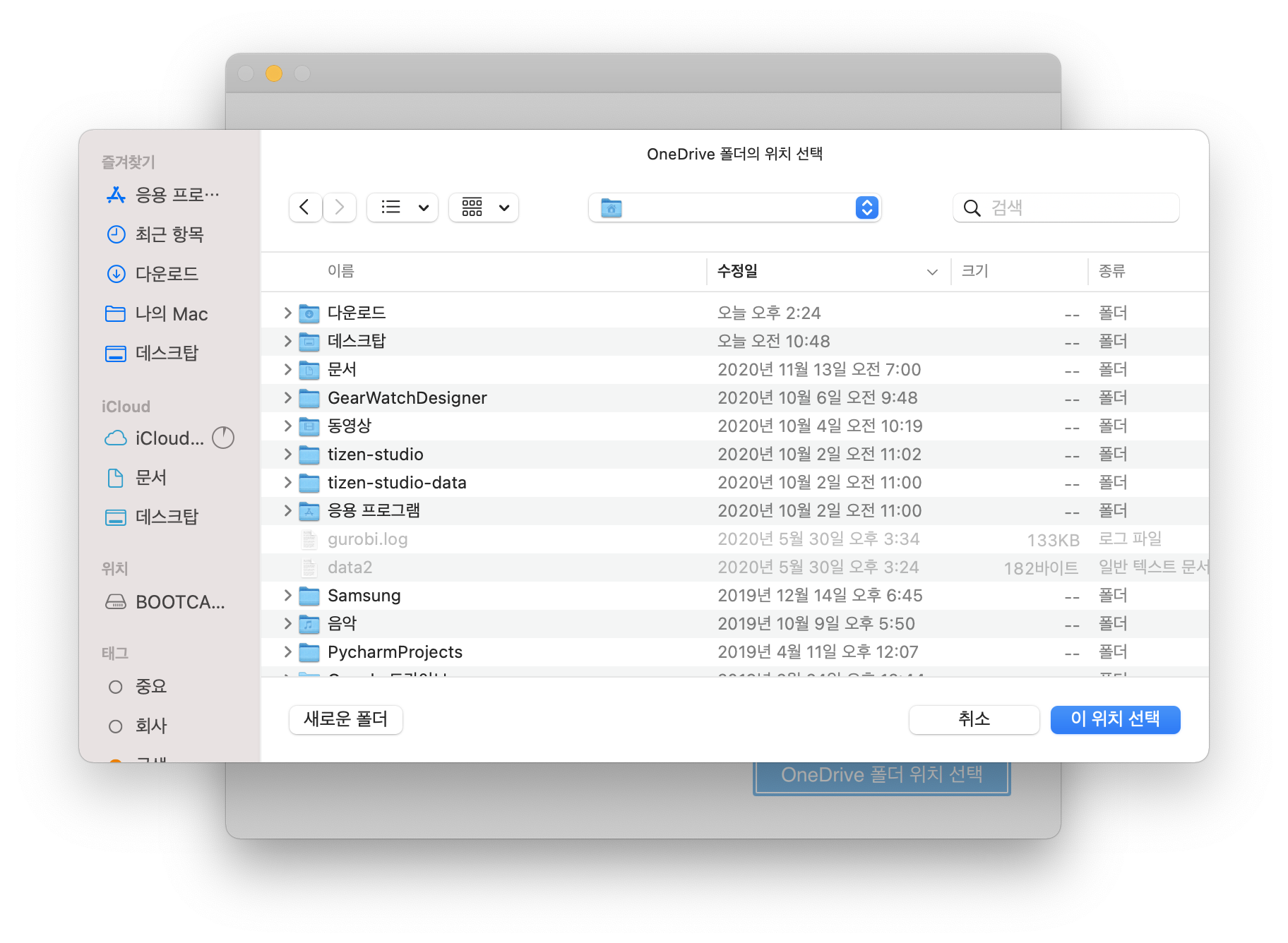Click the 이 위치 선택 button
The image size is (1288, 943).
coord(1115,719)
